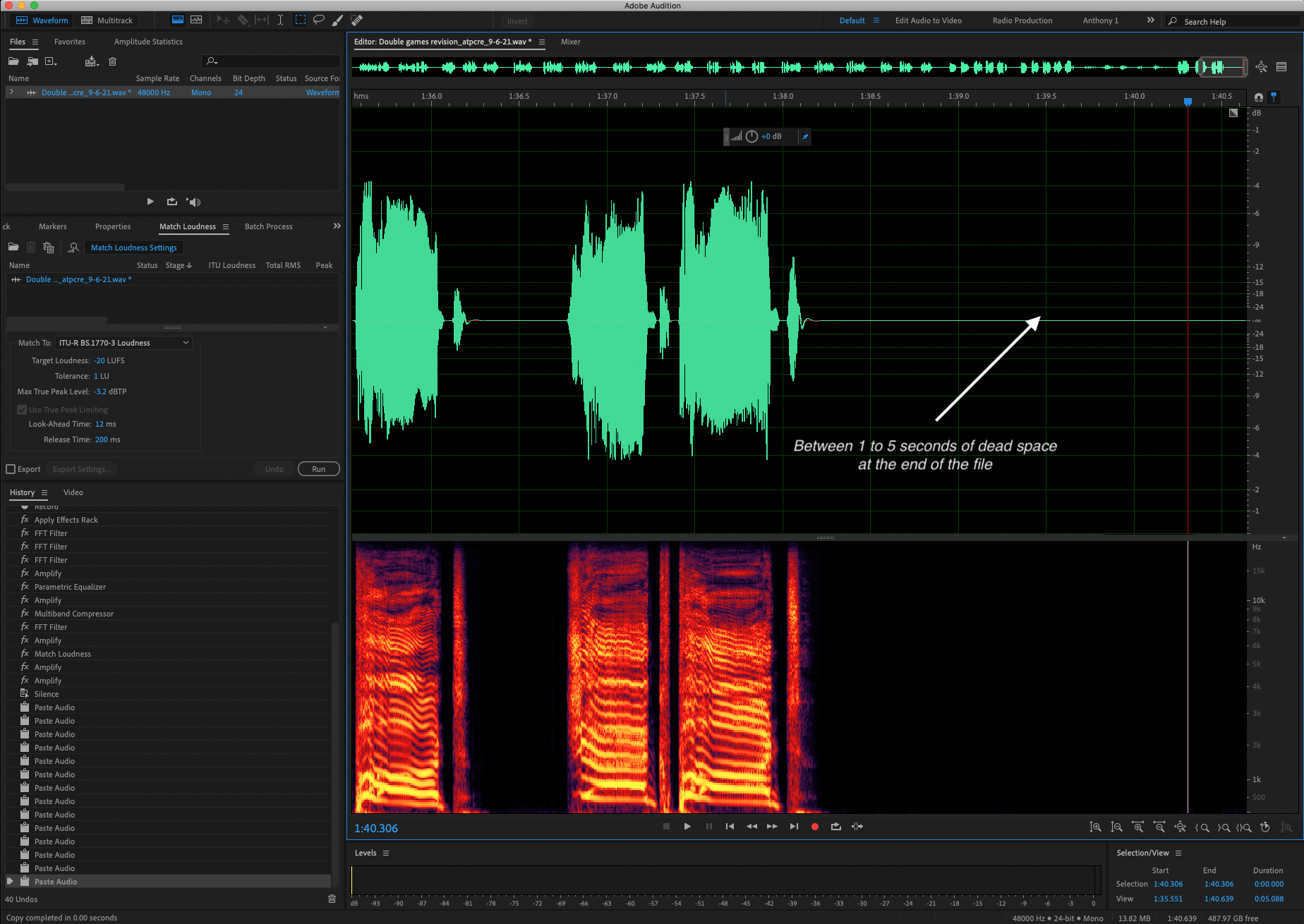Select the Spot Healing Brush tool
Screen dimensions: 1304x924
click(x=357, y=20)
